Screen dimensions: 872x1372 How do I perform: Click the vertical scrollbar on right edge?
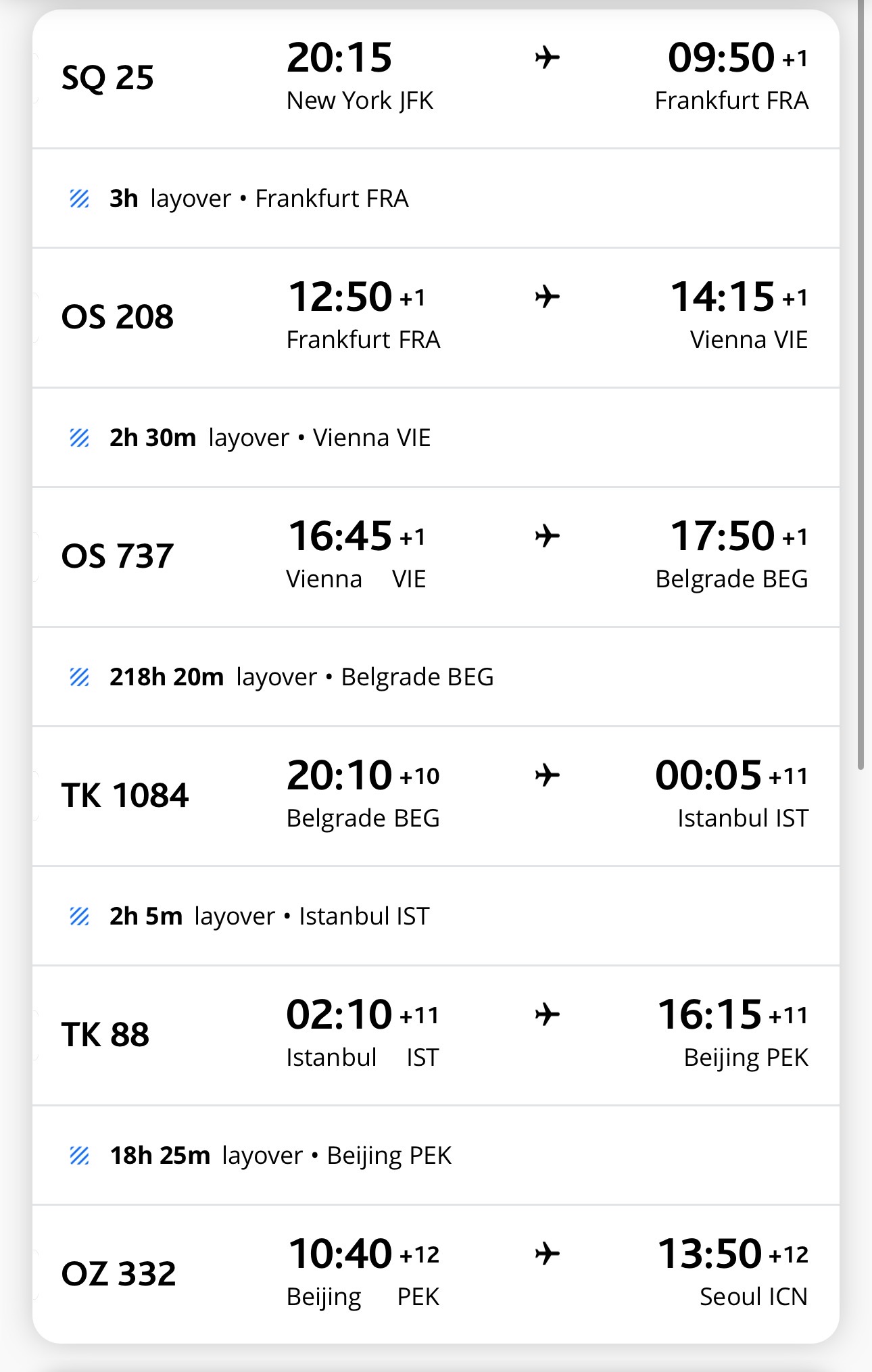pyautogui.click(x=861, y=385)
